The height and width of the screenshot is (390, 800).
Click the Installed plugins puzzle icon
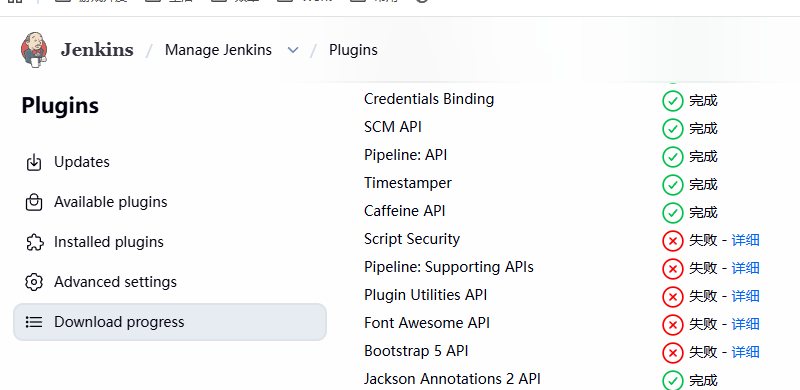click(34, 242)
